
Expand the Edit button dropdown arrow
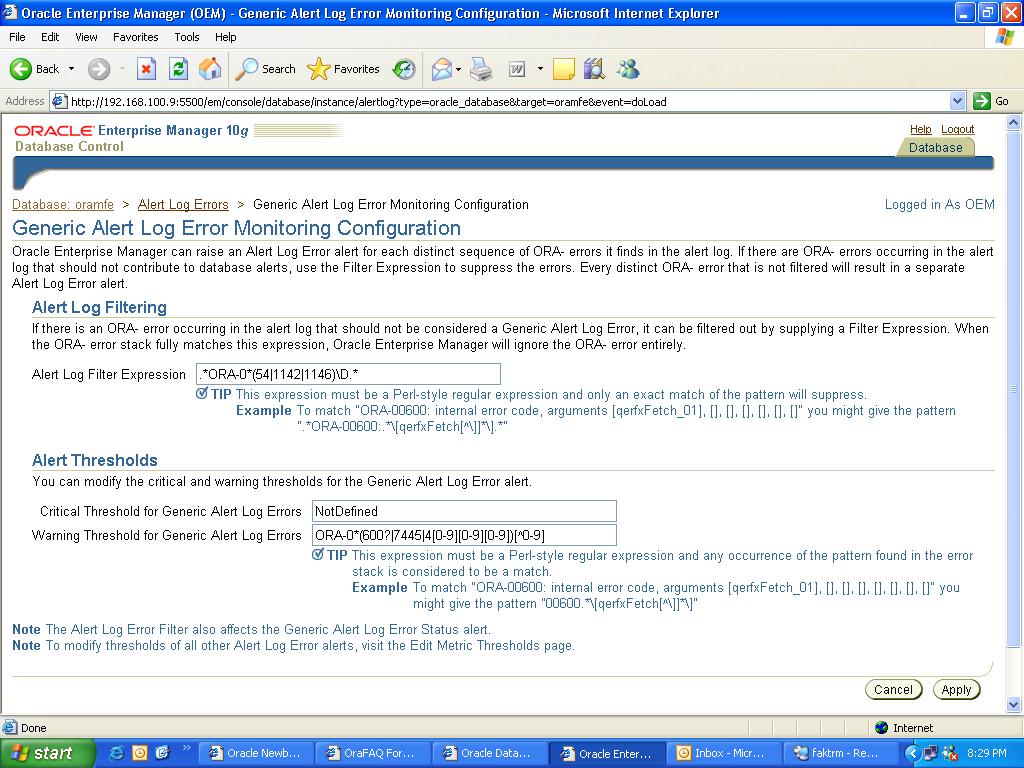pyautogui.click(x=540, y=69)
